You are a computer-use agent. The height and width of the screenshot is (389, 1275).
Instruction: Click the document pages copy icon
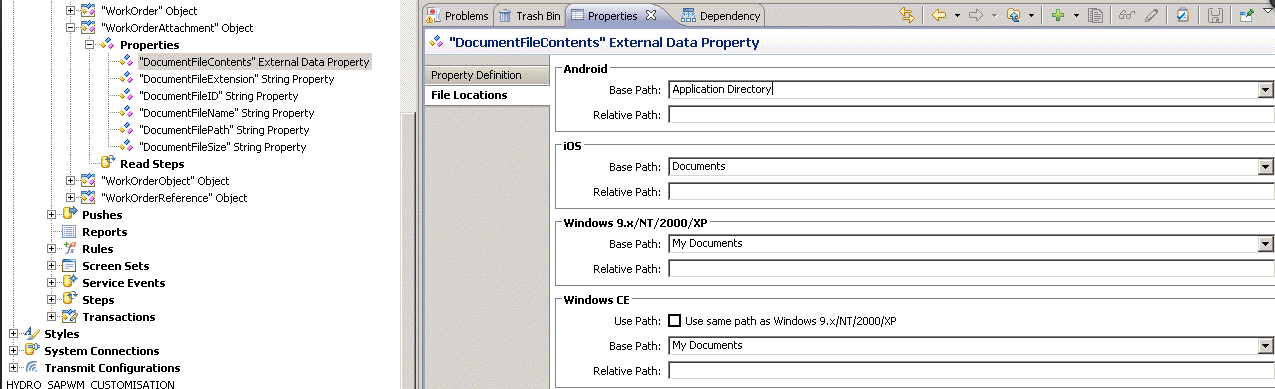pyautogui.click(x=1096, y=15)
